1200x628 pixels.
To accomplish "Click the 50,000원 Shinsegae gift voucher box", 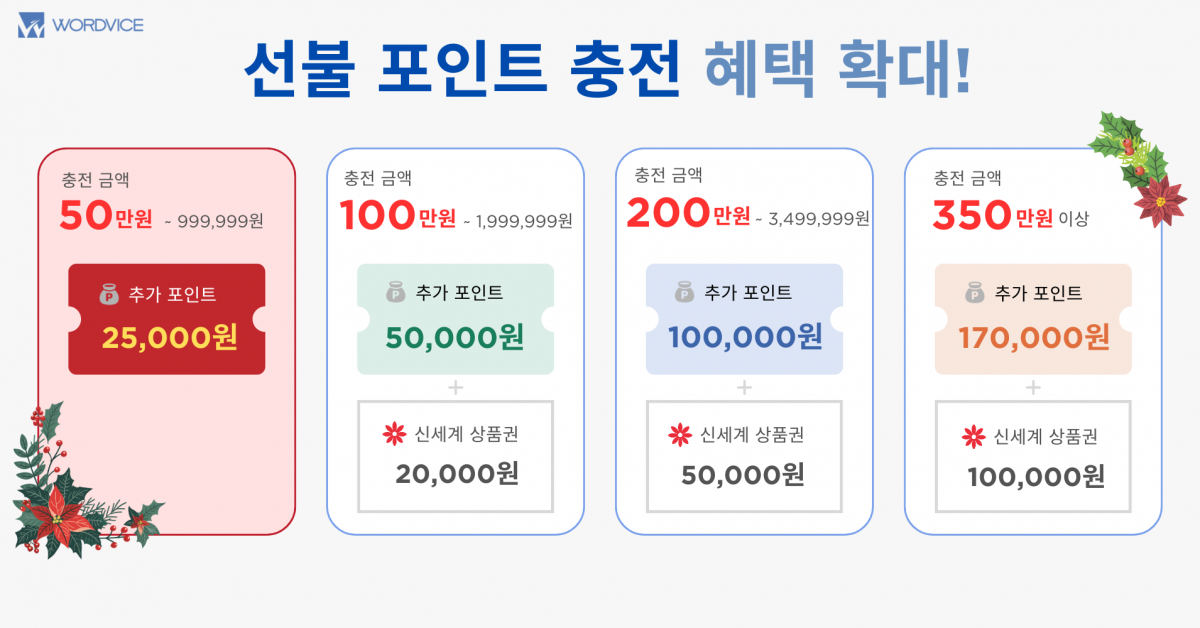I will click(x=744, y=456).
